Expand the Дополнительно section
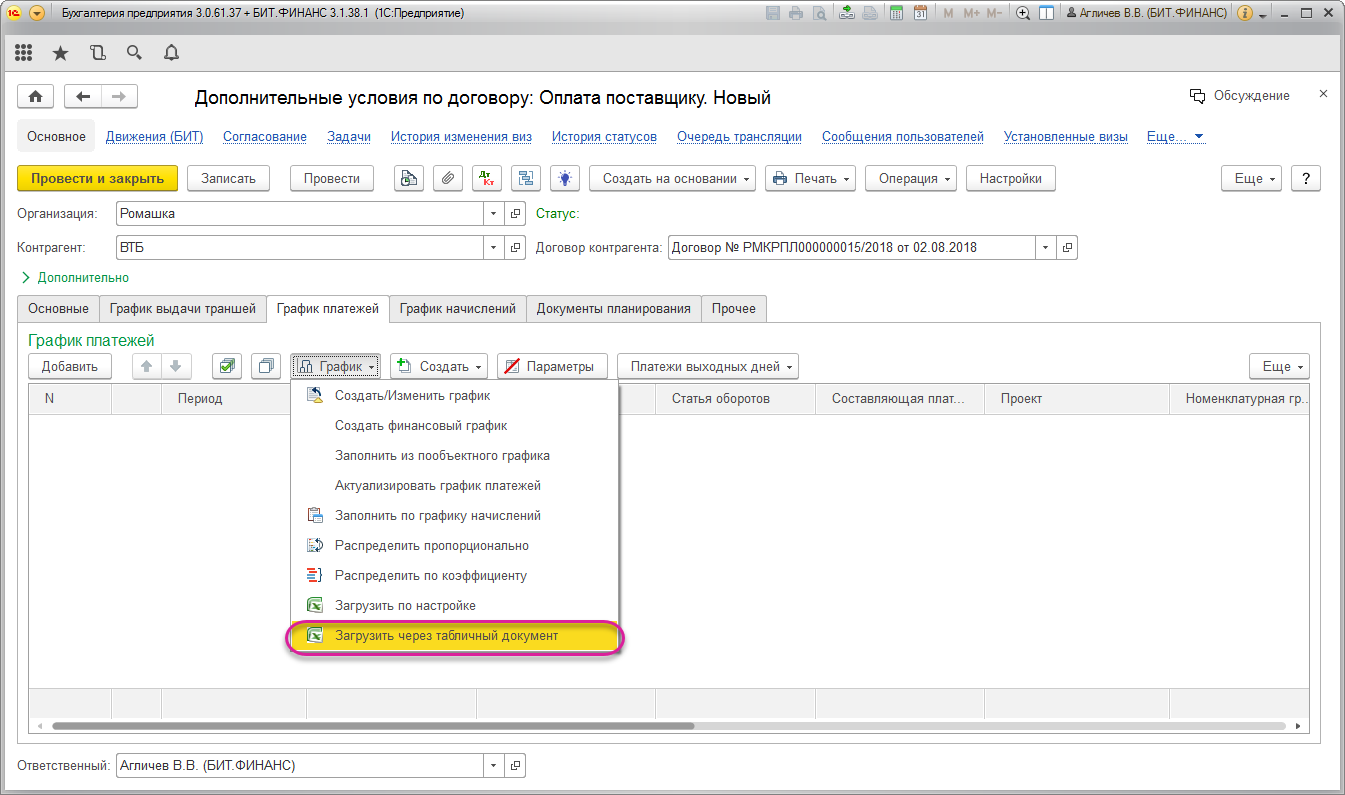 point(75,277)
